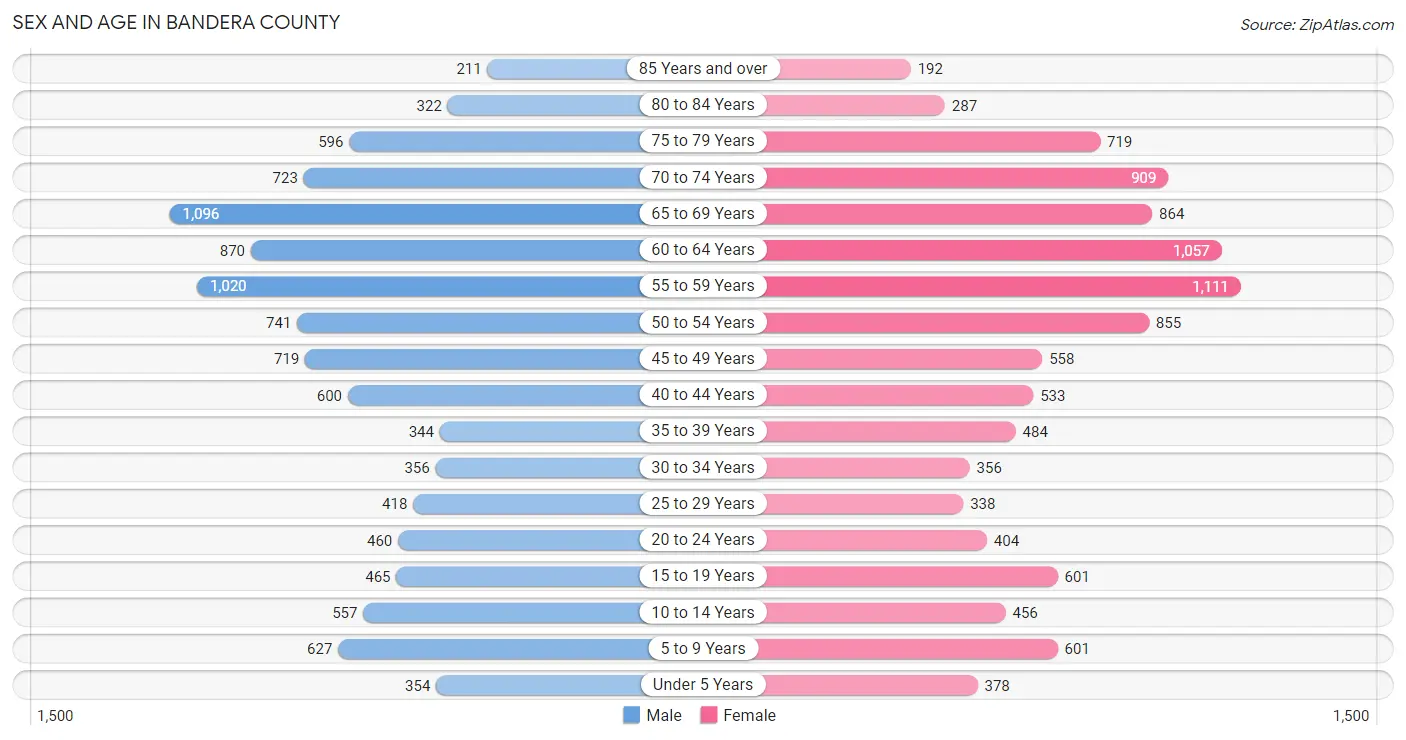Click the 85 Years and over label
Image resolution: width=1406 pixels, height=740 pixels.
(703, 68)
